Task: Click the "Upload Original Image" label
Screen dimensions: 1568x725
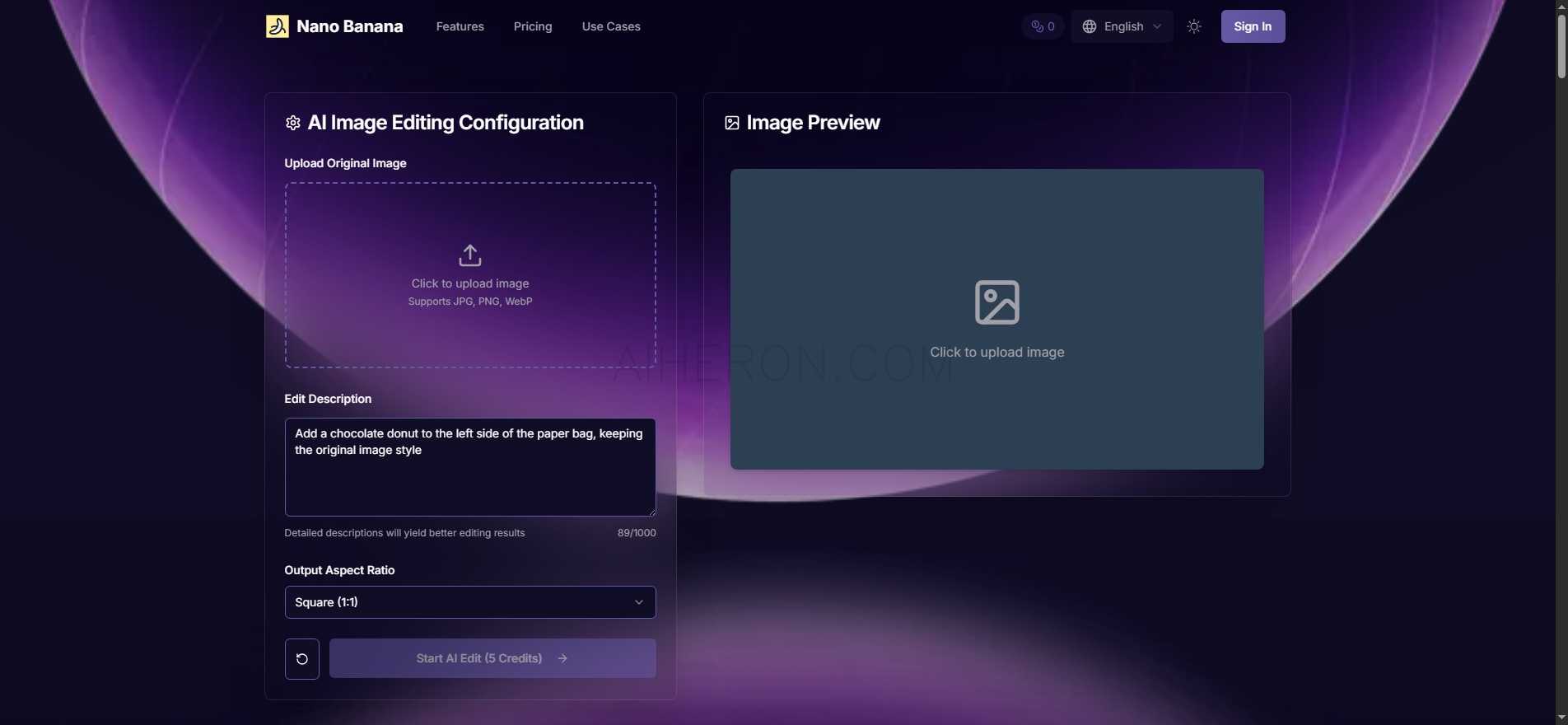Action: 345,163
